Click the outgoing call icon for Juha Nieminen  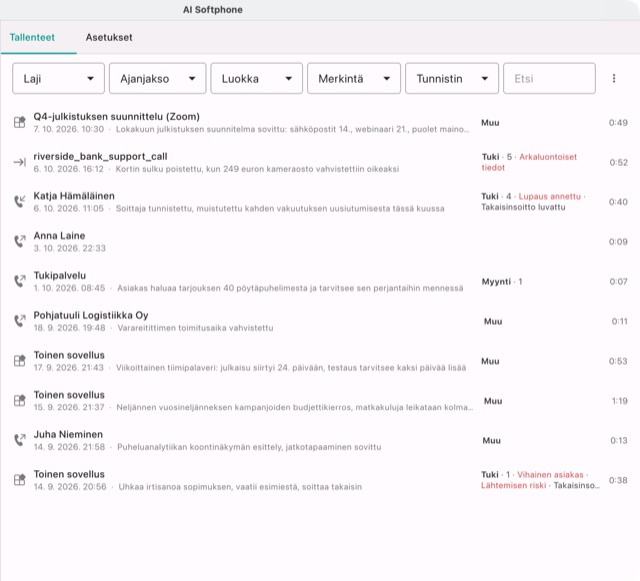pyautogui.click(x=20, y=440)
